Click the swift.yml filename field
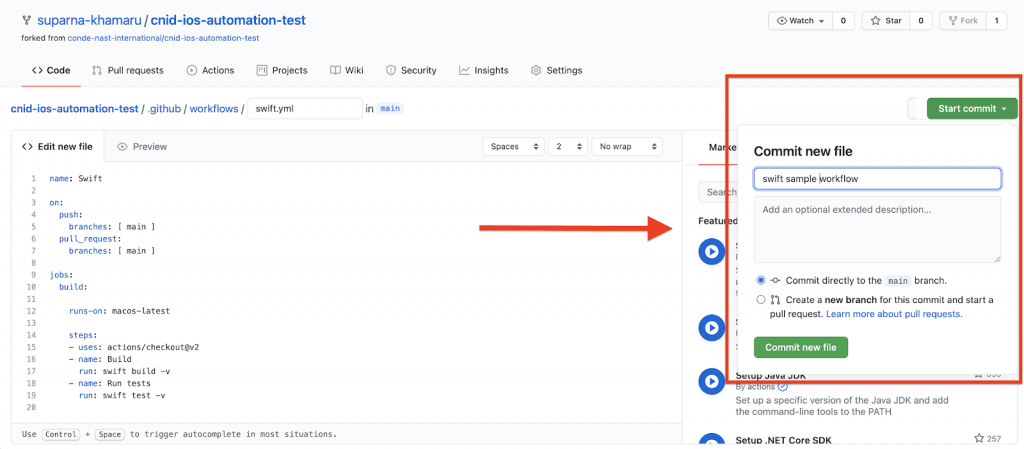 pos(305,108)
